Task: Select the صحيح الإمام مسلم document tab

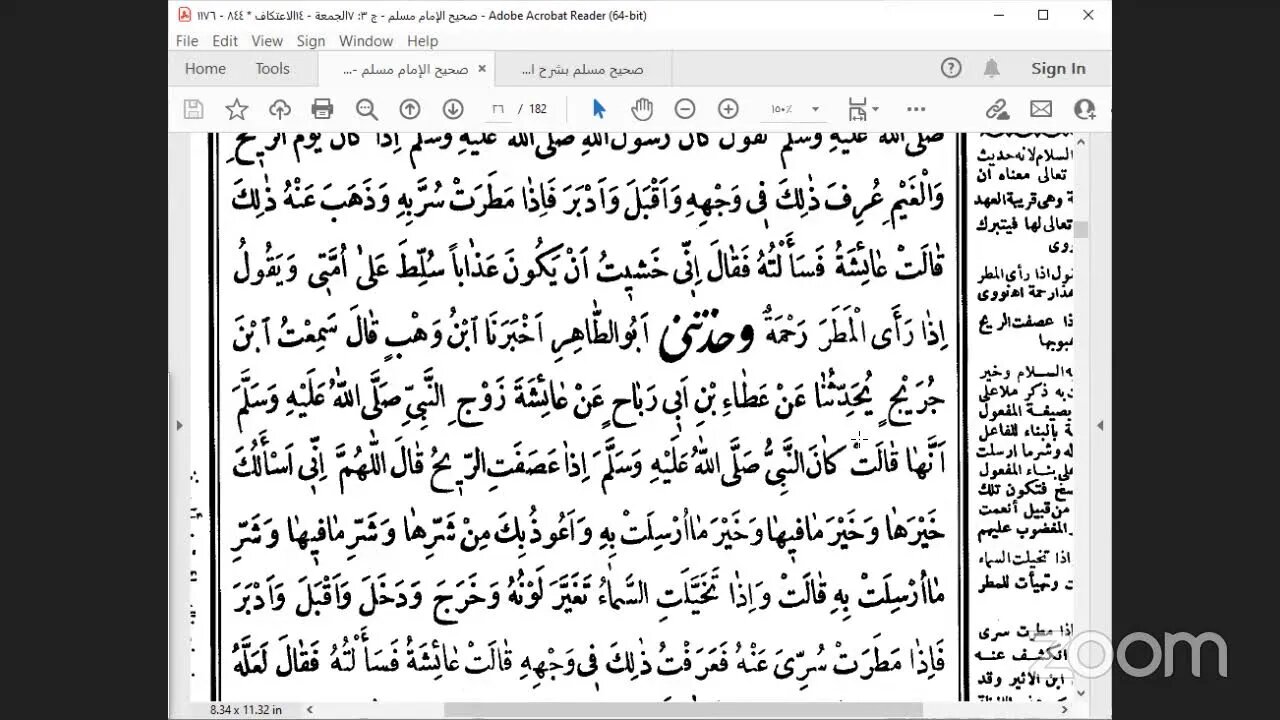Action: coord(405,69)
